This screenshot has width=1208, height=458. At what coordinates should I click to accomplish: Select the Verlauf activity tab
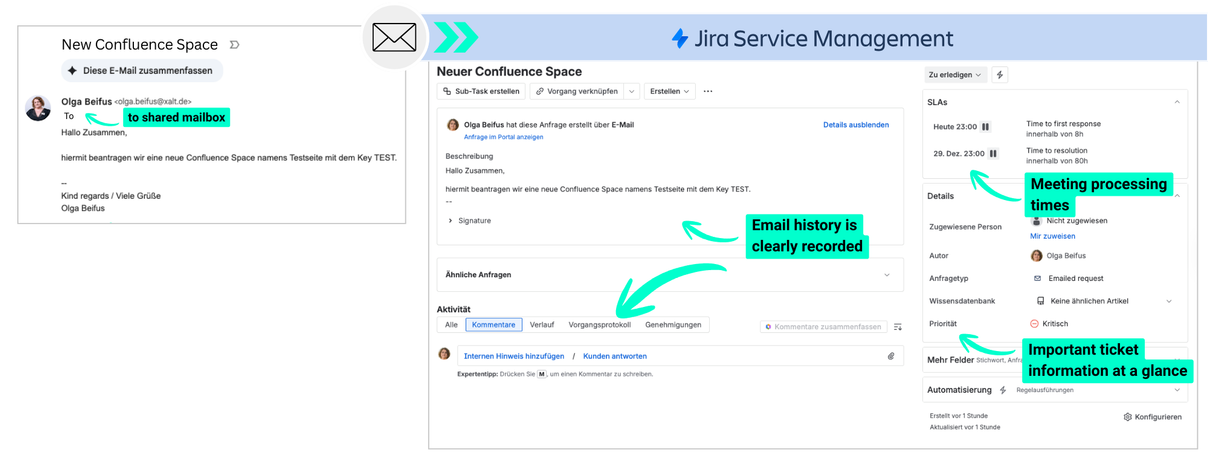(x=542, y=325)
